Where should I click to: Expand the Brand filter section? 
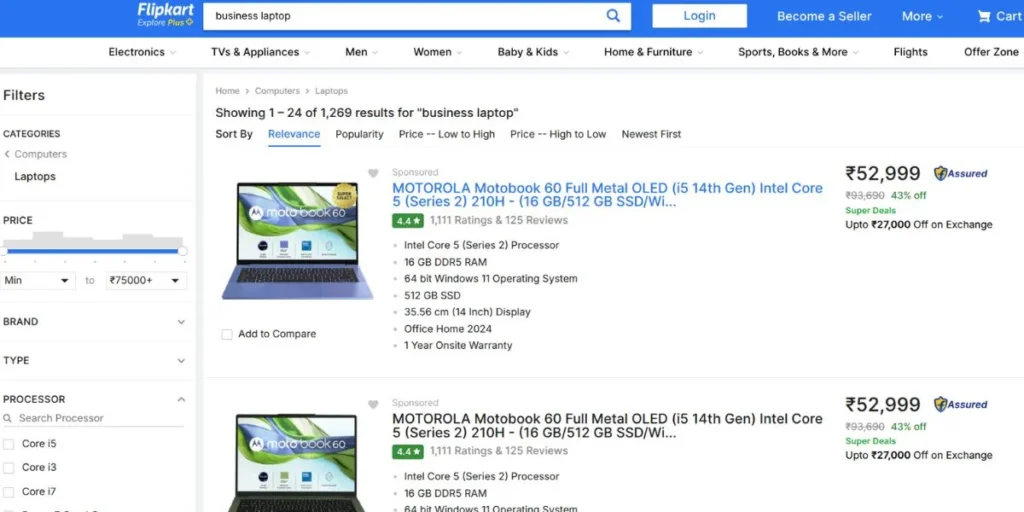(x=181, y=322)
